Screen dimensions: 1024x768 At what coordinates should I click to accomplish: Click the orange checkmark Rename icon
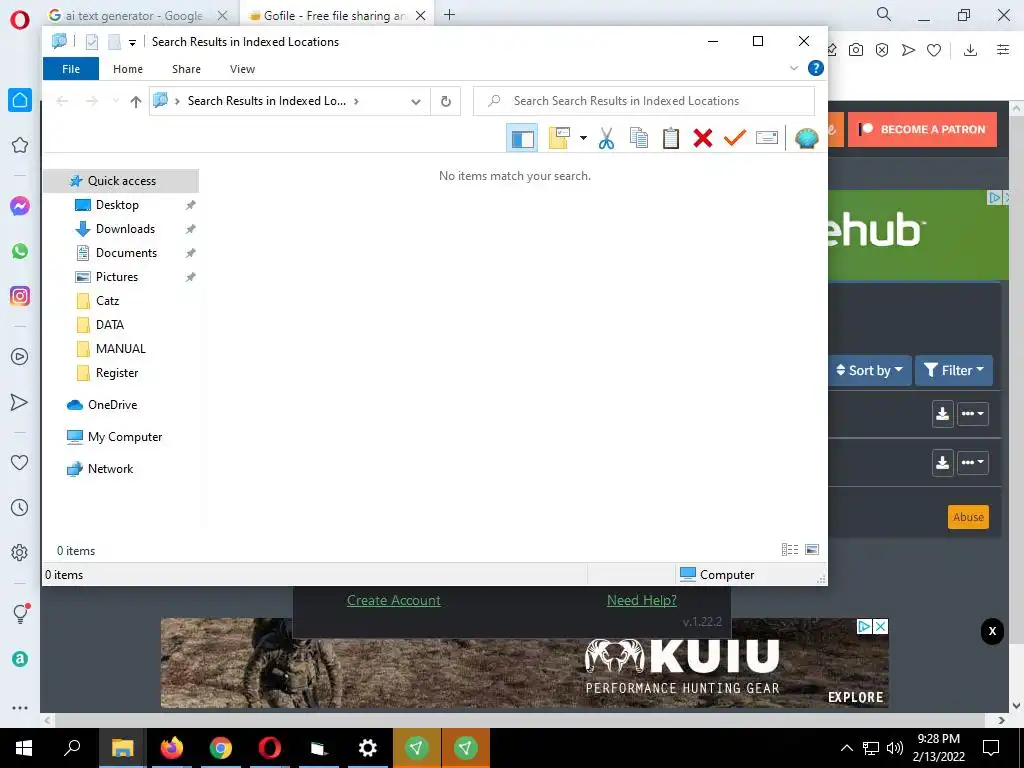735,138
